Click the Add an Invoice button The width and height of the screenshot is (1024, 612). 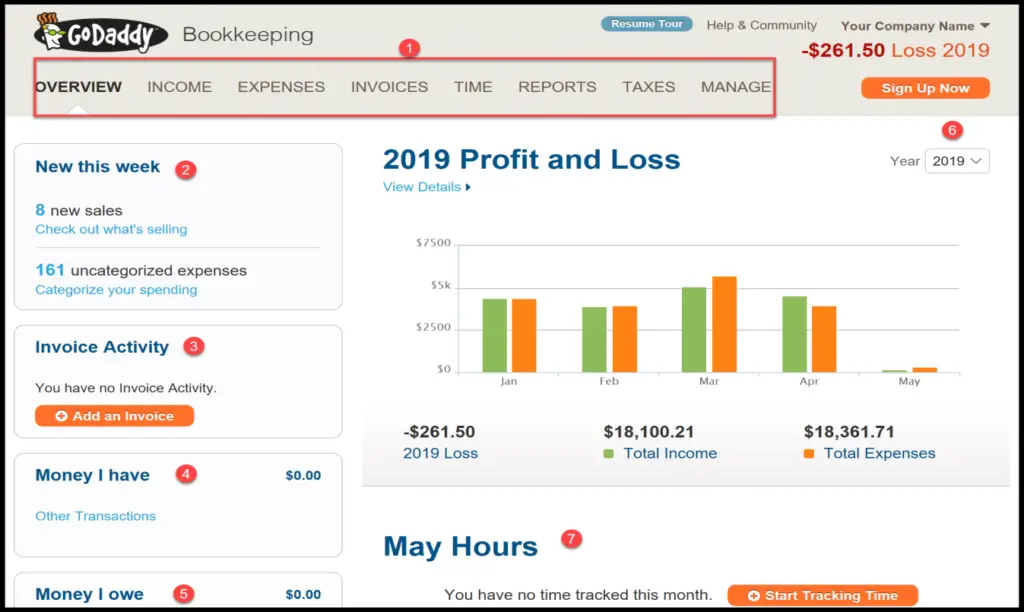[114, 416]
